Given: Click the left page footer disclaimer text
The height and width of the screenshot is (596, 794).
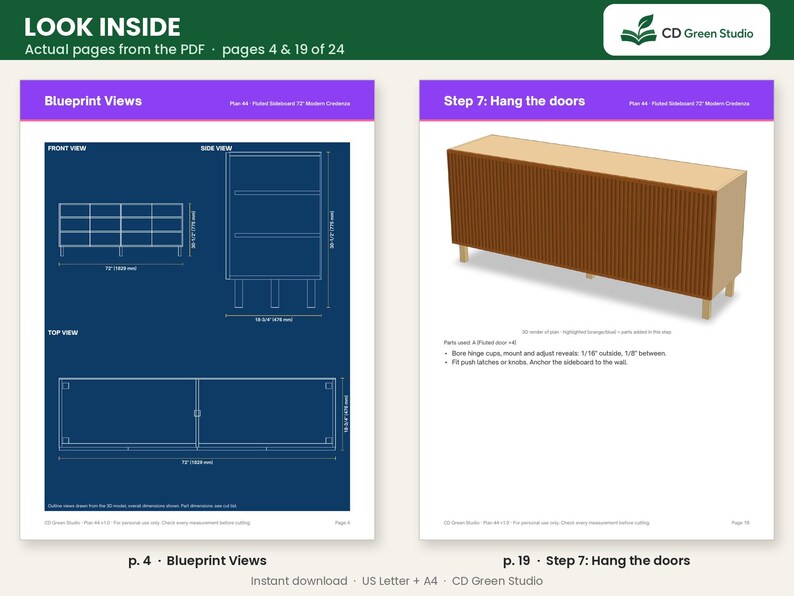Looking at the screenshot, I should 147,523.
